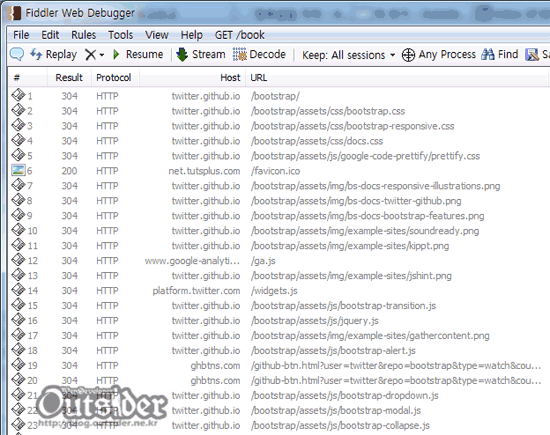Image resolution: width=550 pixels, height=435 pixels.
Task: Click the Save icon at toolbar edge
Action: tap(532, 55)
